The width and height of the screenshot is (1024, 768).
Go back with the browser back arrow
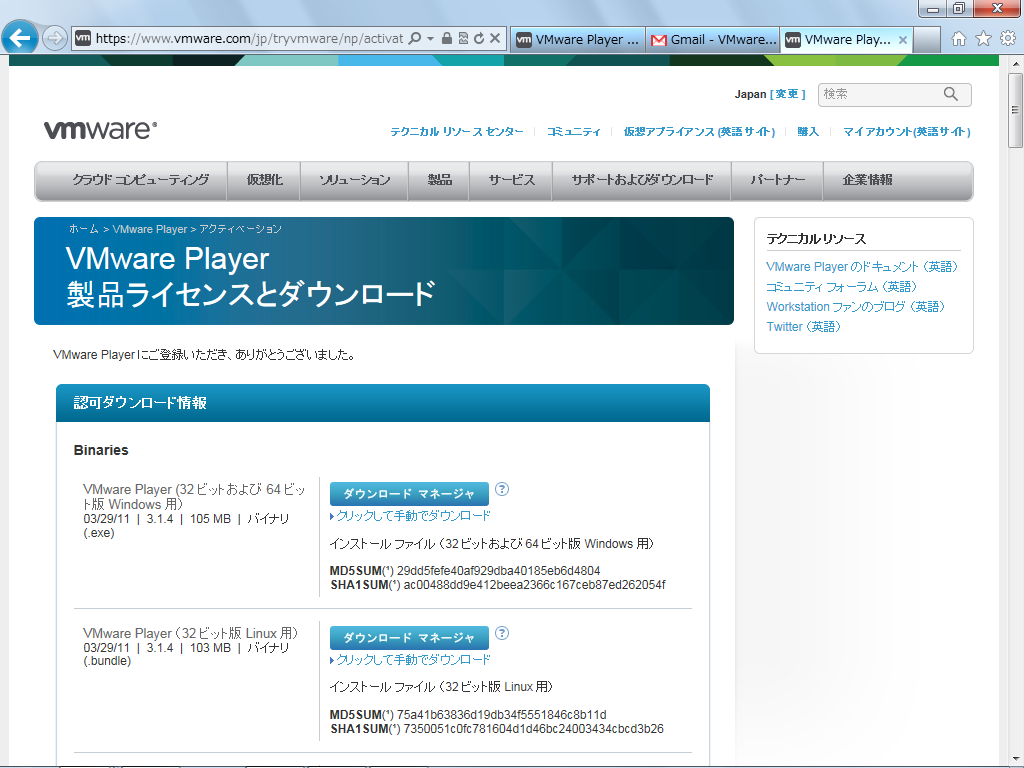click(20, 38)
